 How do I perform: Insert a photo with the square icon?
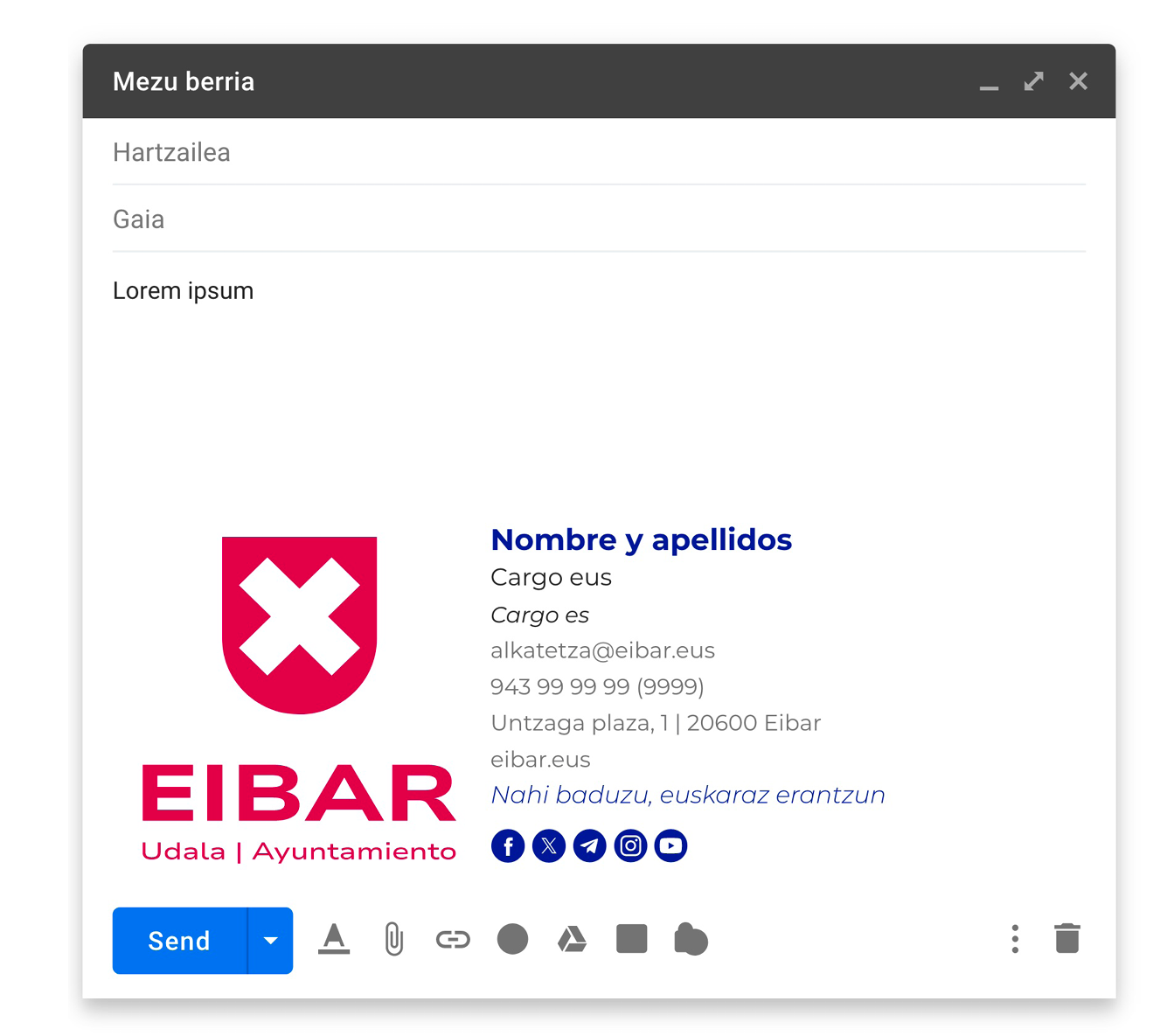click(631, 939)
